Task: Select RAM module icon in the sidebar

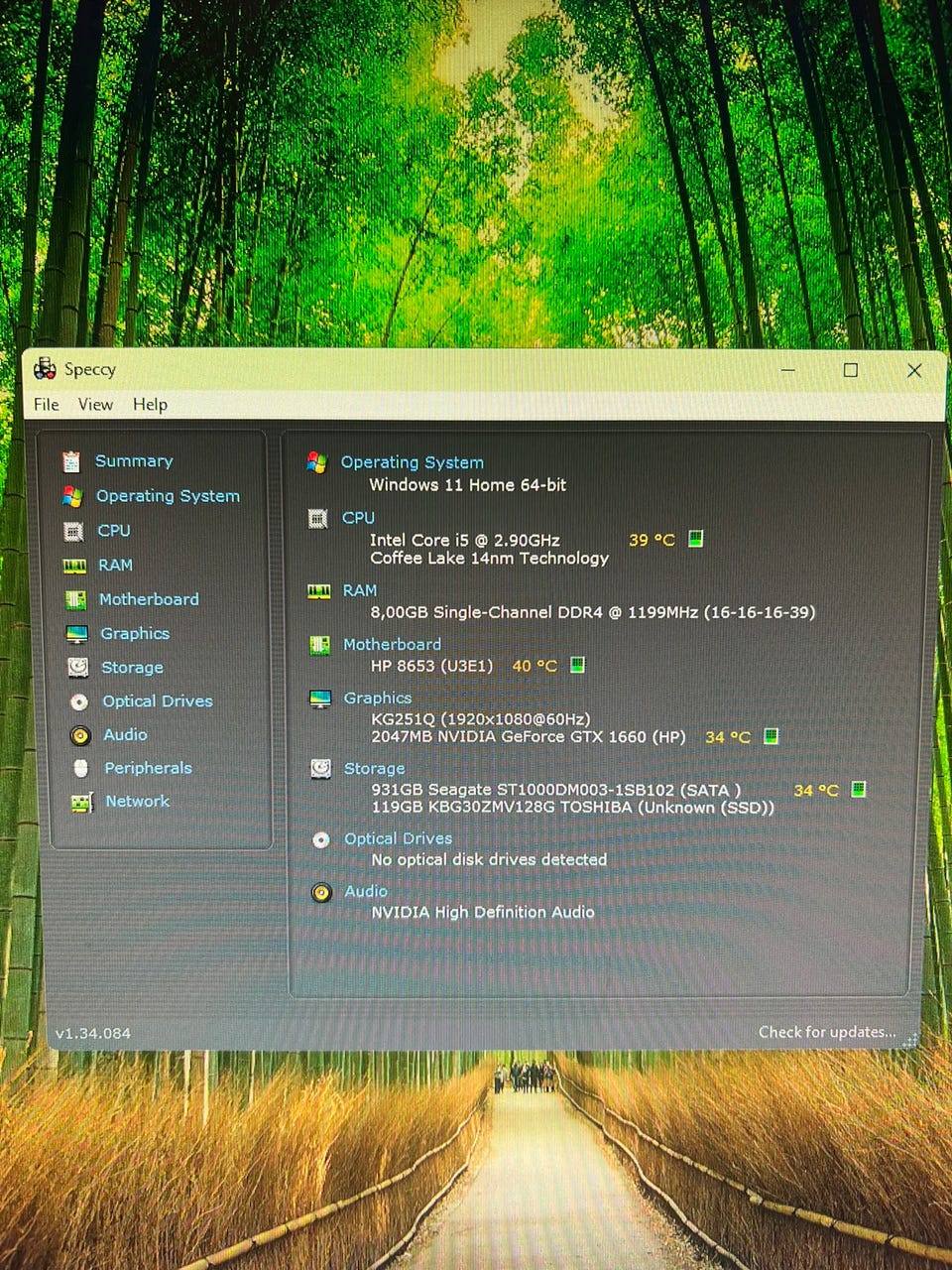Action: pyautogui.click(x=74, y=566)
